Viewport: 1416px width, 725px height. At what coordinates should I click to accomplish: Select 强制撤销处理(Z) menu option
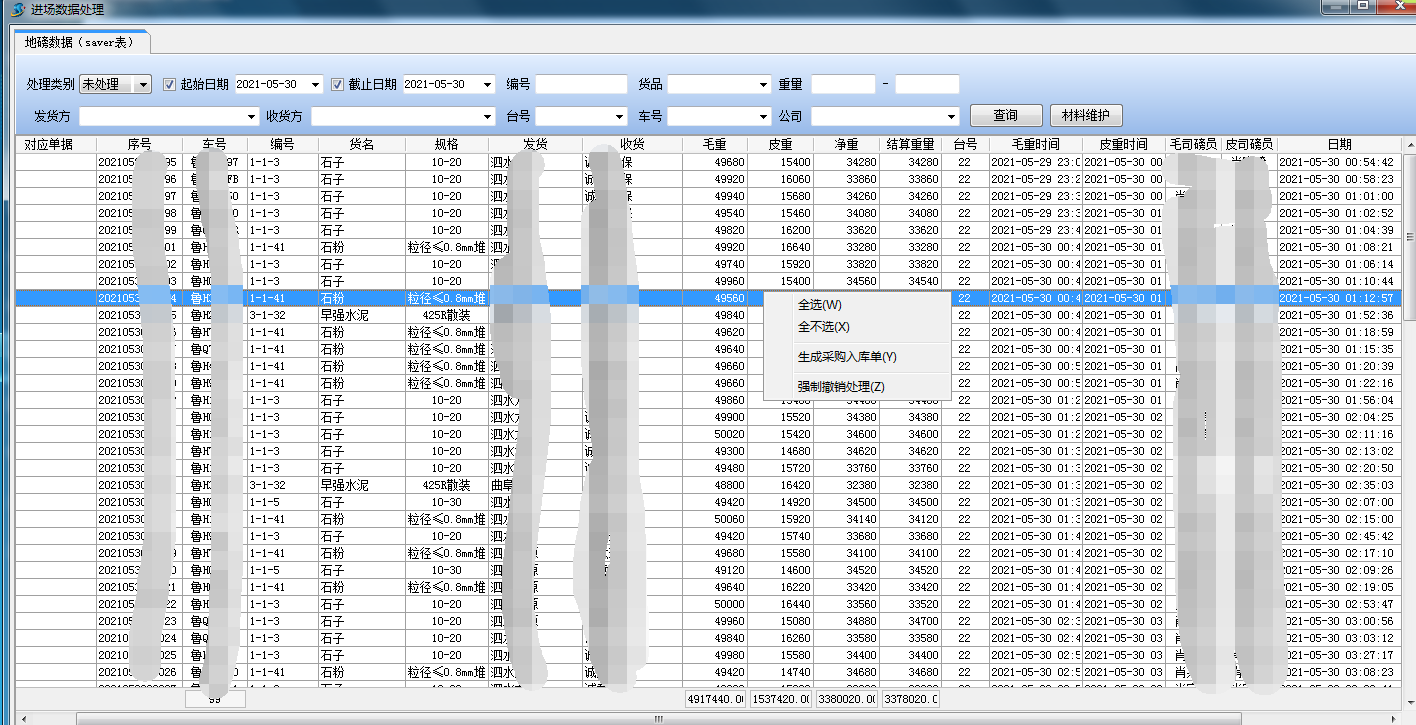(x=840, y=387)
